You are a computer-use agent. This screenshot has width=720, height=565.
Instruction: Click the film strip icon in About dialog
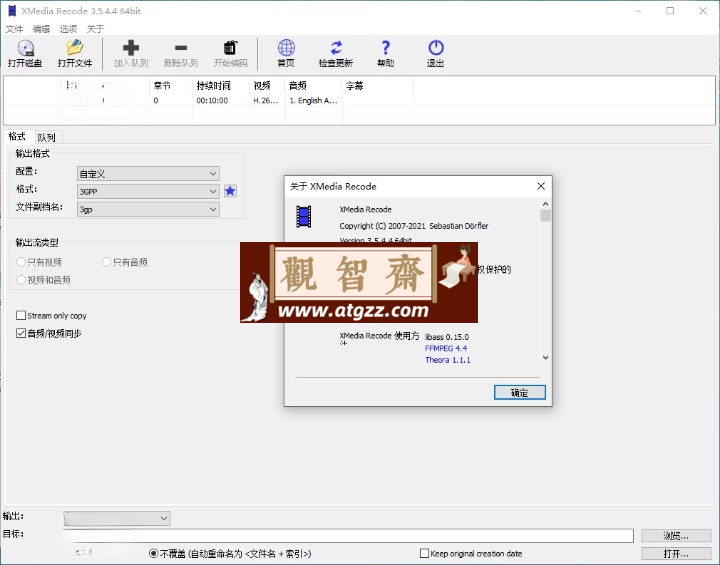coord(304,217)
